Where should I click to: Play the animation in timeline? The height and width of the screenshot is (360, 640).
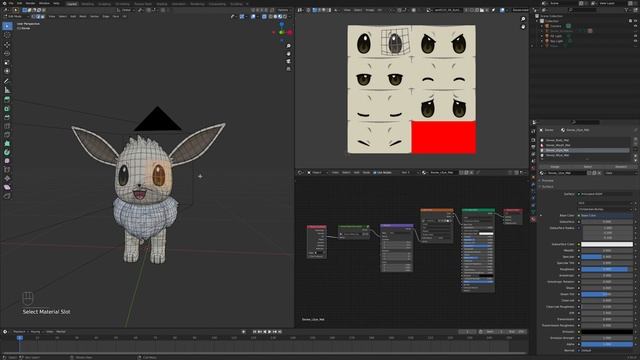(x=270, y=332)
